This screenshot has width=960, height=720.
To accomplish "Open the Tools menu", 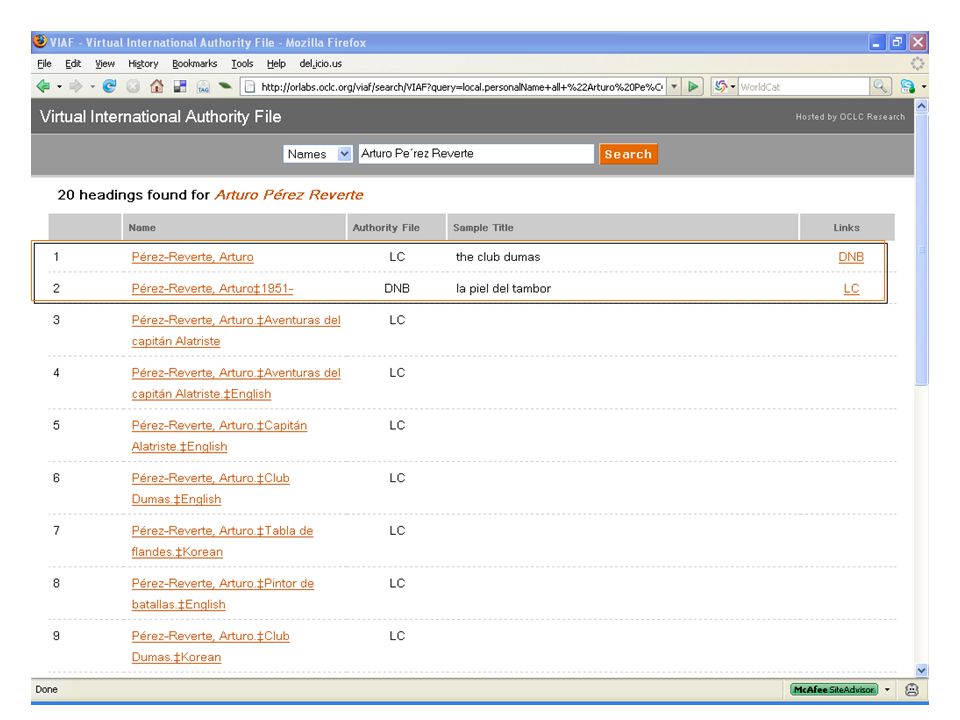I will coord(242,64).
